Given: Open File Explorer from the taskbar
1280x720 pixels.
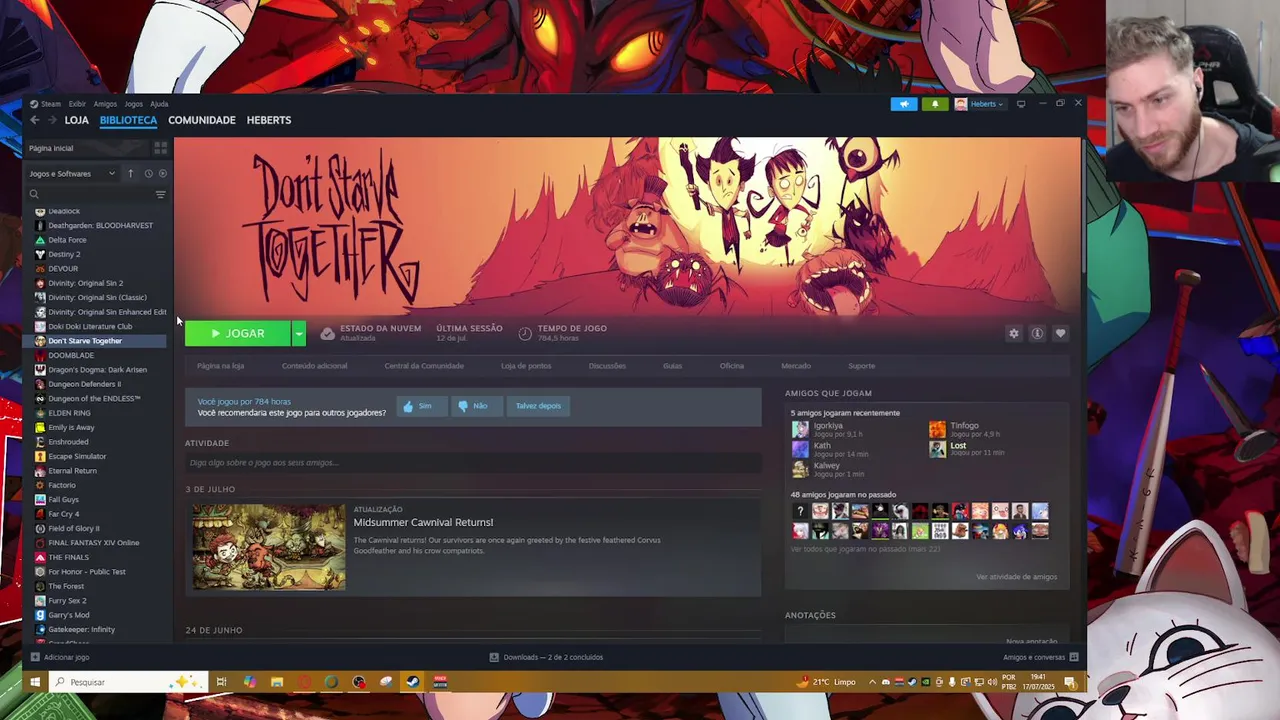Looking at the screenshot, I should click(x=277, y=682).
